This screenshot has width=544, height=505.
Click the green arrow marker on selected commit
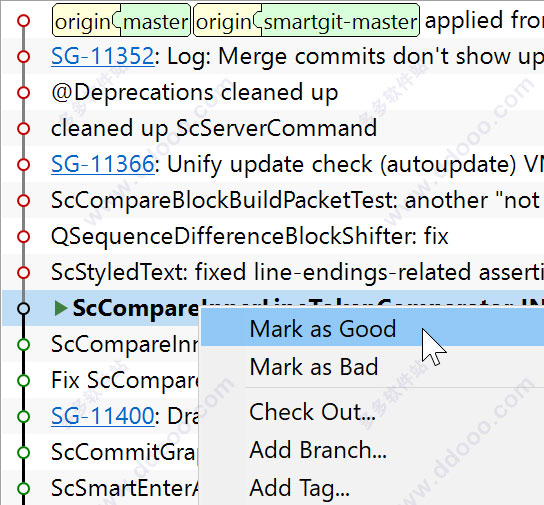click(61, 308)
